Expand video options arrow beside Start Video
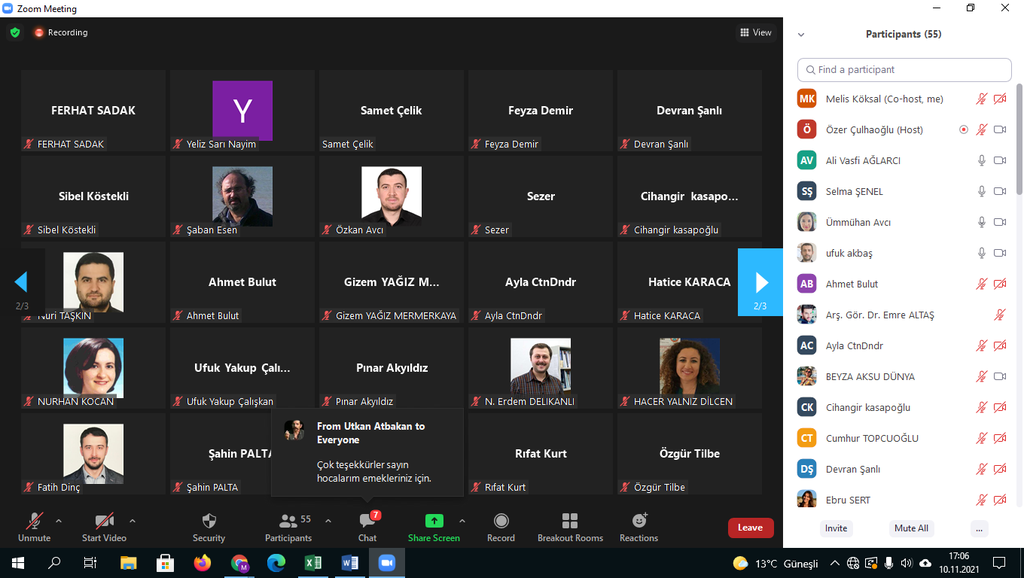This screenshot has height=578, width=1024. pyautogui.click(x=133, y=521)
